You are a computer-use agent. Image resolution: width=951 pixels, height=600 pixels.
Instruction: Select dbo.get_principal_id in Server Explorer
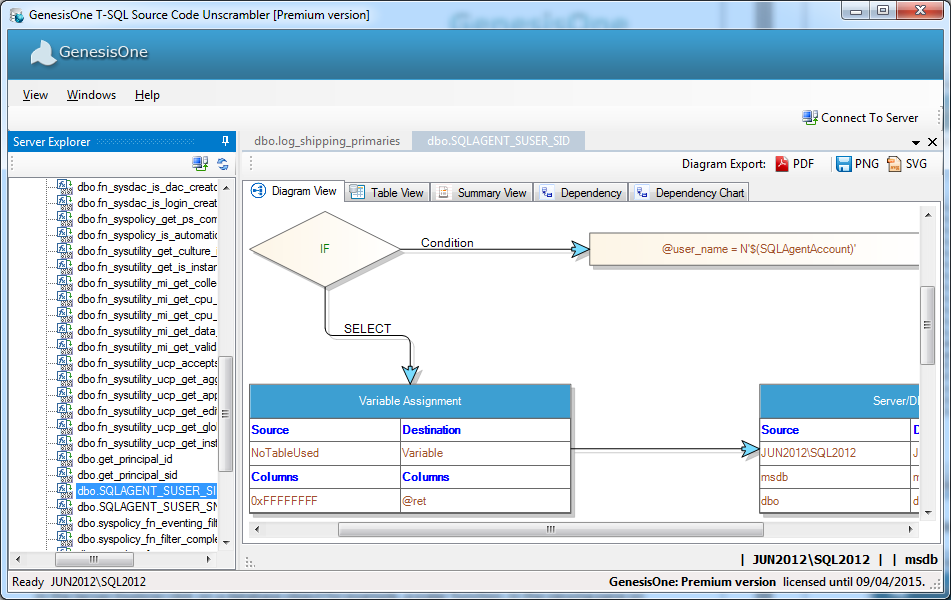[125, 459]
